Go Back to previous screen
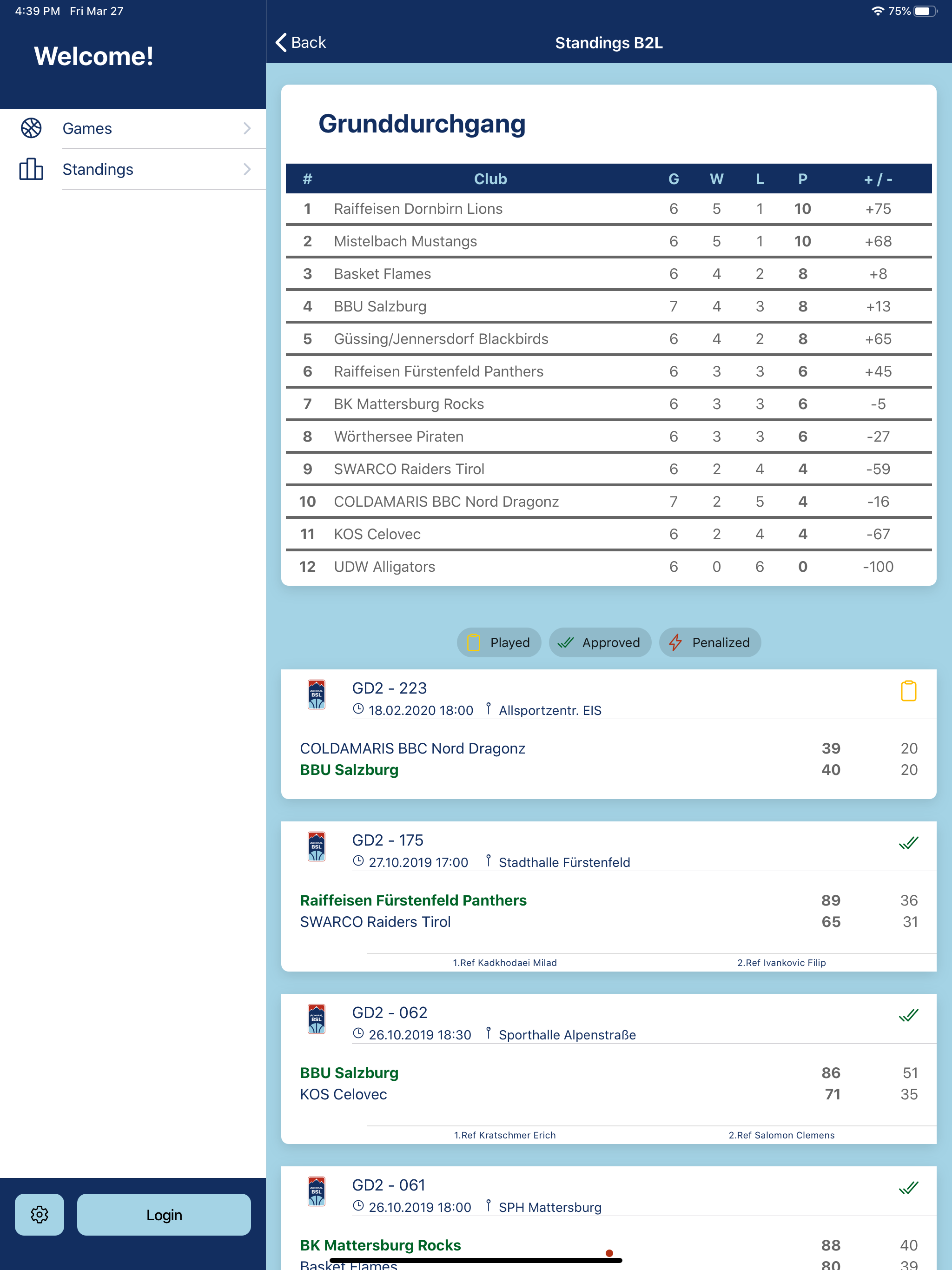Viewport: 952px width, 1270px height. pos(300,42)
